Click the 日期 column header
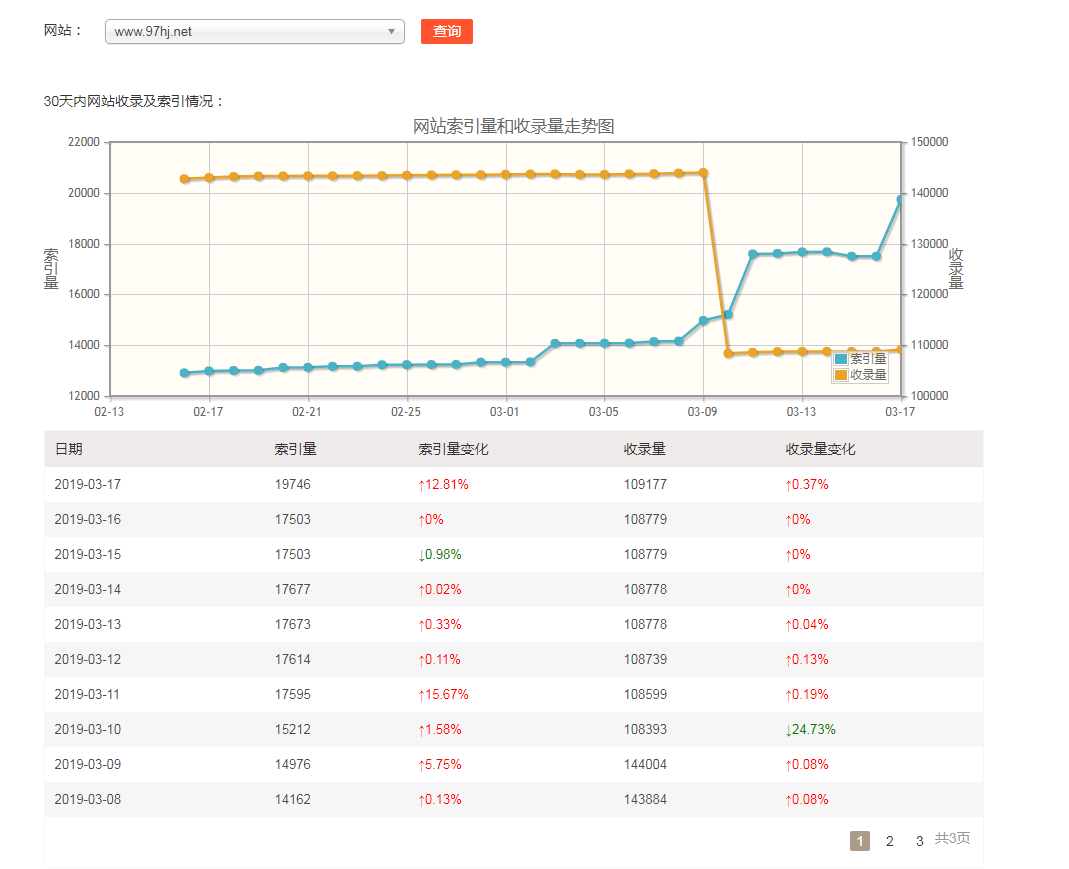1069x869 pixels. point(69,449)
